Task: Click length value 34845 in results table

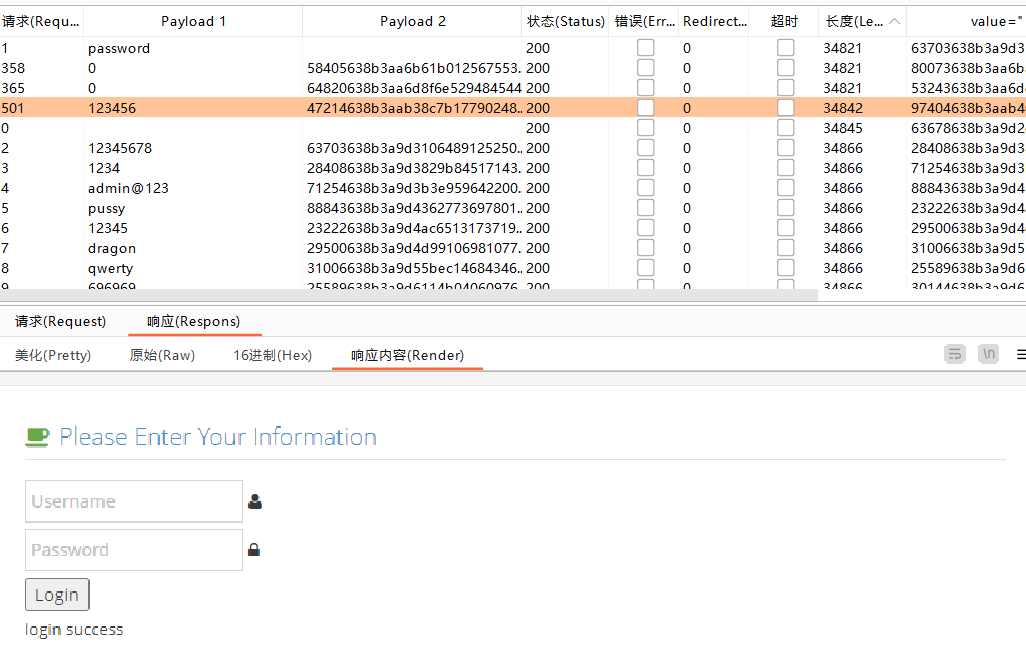Action: tap(843, 128)
